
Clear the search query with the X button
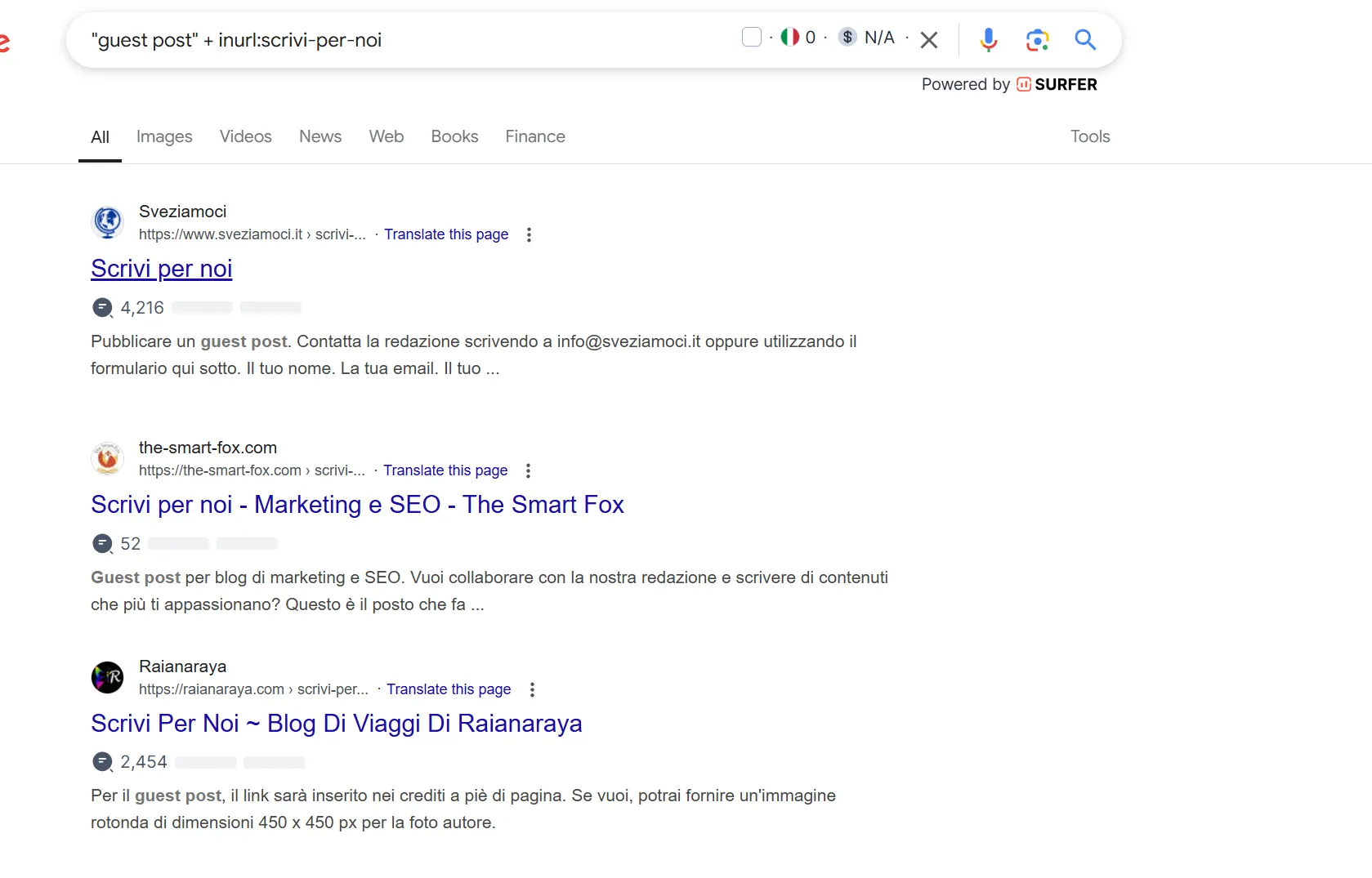928,39
